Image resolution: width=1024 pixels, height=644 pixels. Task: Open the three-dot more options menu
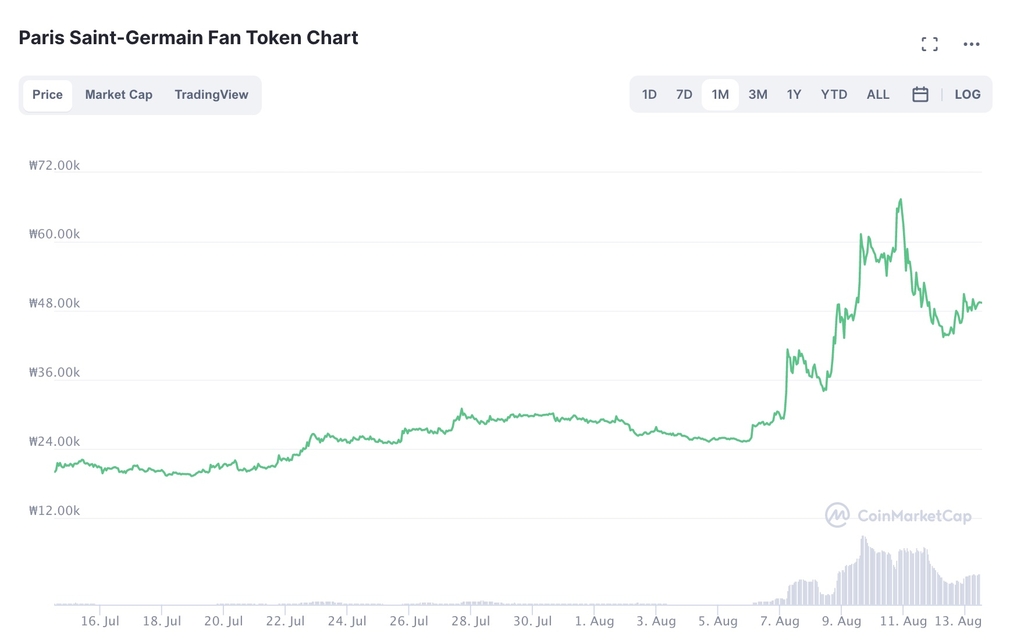971,44
